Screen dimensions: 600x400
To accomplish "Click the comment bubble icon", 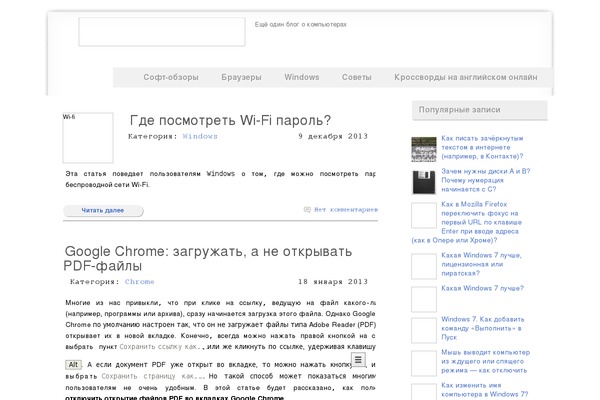I will [x=307, y=210].
